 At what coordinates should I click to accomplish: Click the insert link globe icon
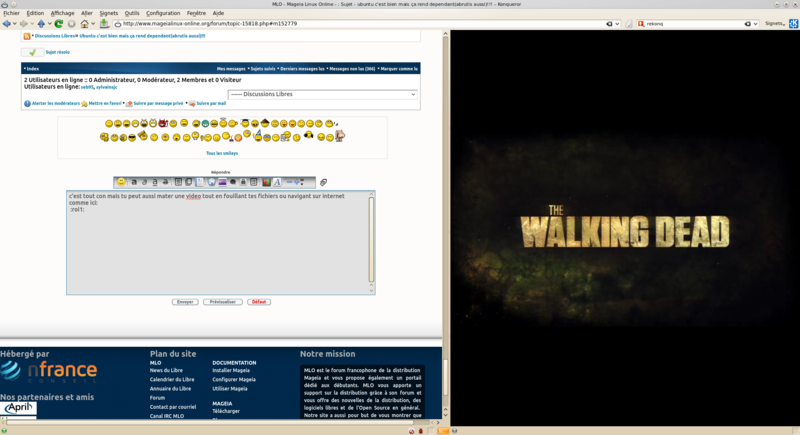[212, 182]
